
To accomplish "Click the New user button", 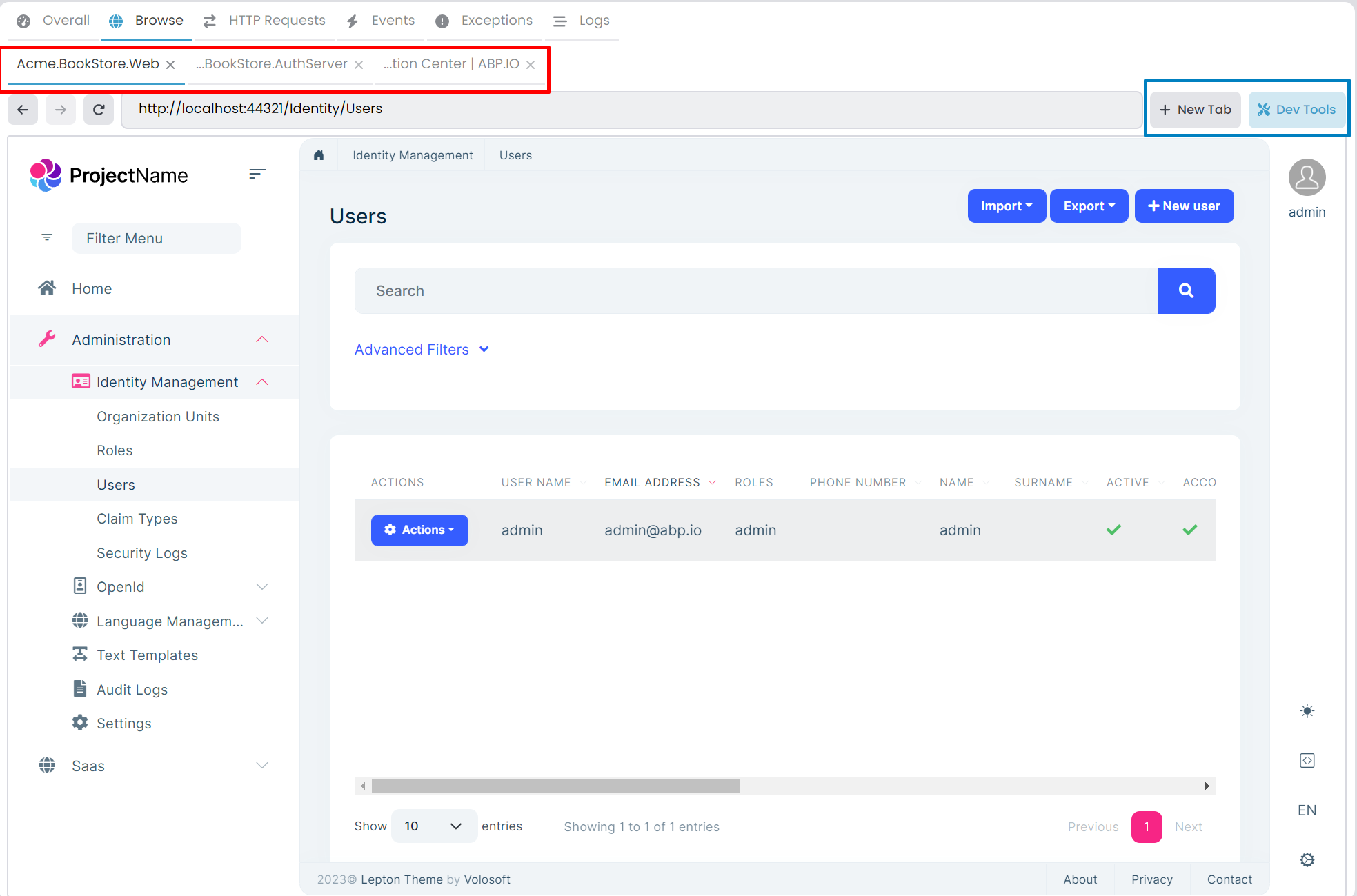I will 1184,206.
